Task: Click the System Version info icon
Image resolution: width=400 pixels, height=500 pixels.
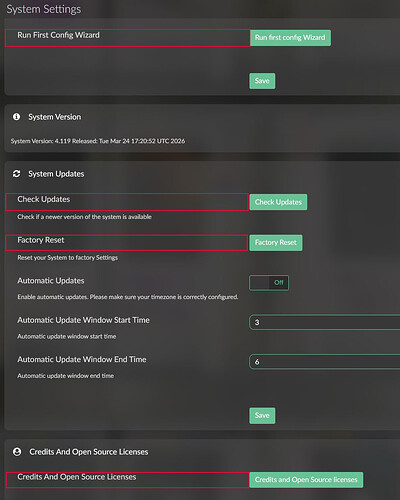Action: tap(16, 117)
